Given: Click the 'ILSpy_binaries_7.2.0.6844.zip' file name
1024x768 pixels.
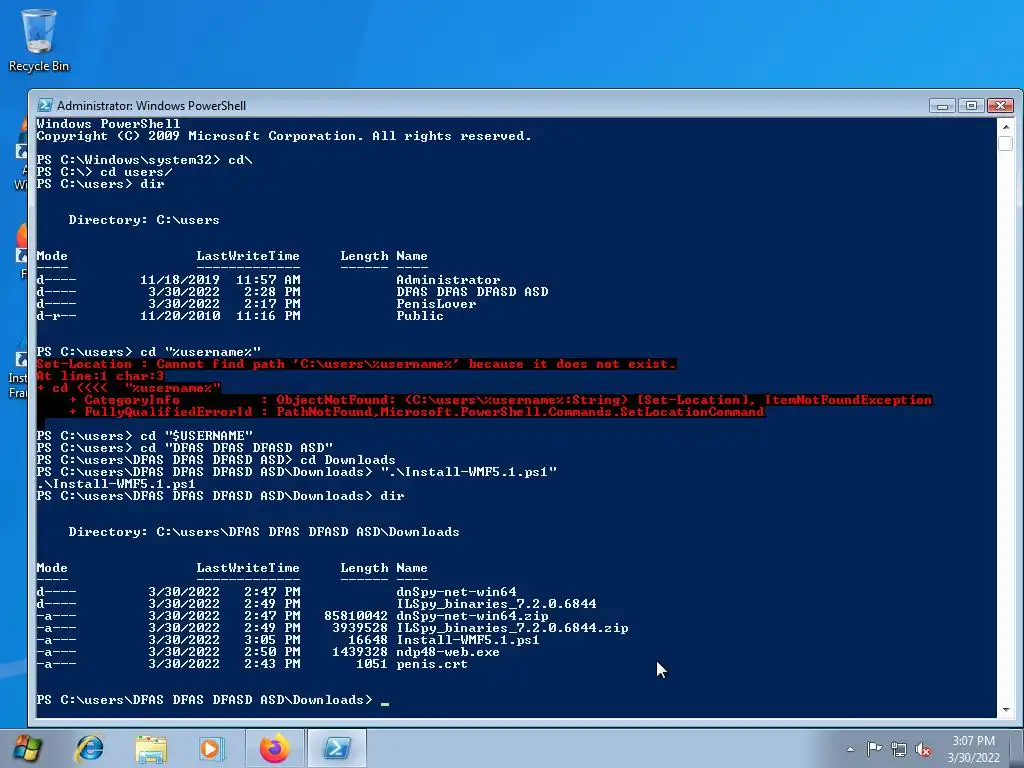Looking at the screenshot, I should (513, 628).
